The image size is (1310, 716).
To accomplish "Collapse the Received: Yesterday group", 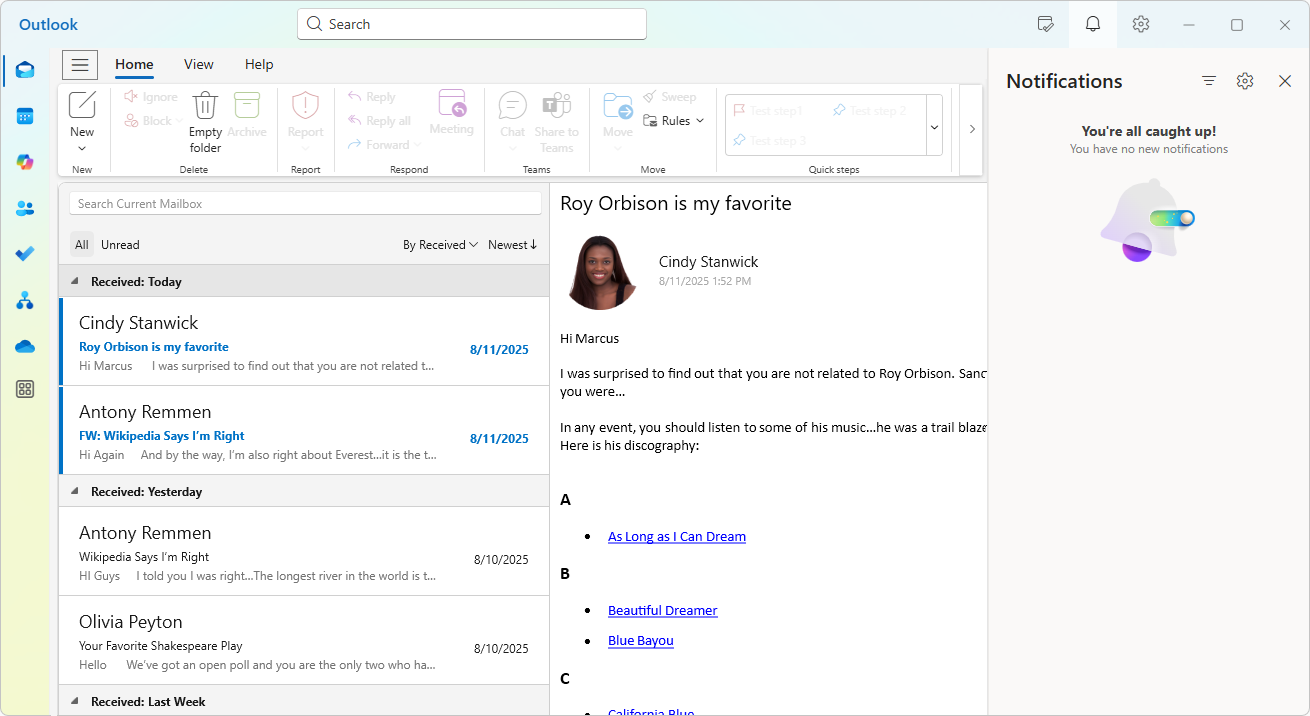I will tap(75, 492).
